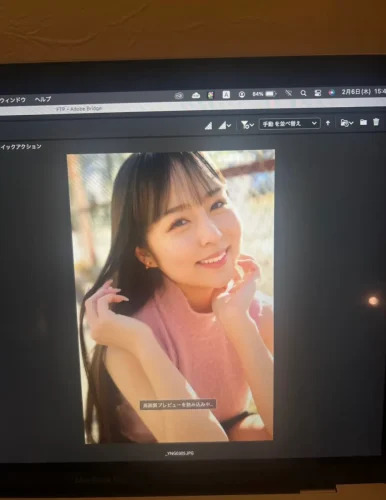The image size is (386, 500).
Task: Open the ヘルプ menu
Action: tap(43, 99)
